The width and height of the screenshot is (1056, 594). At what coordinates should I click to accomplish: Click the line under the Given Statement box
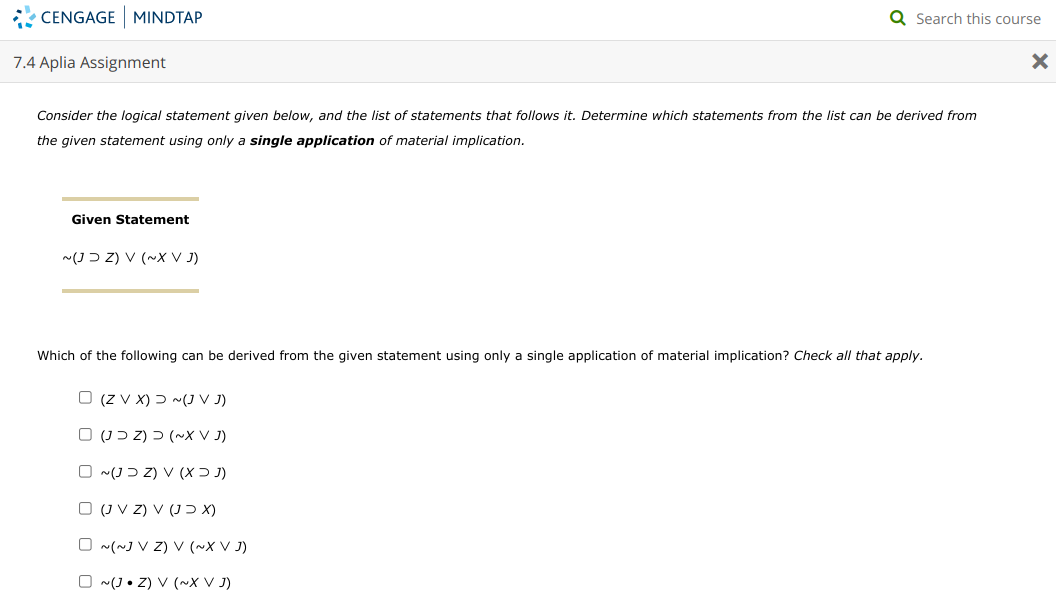tap(130, 291)
